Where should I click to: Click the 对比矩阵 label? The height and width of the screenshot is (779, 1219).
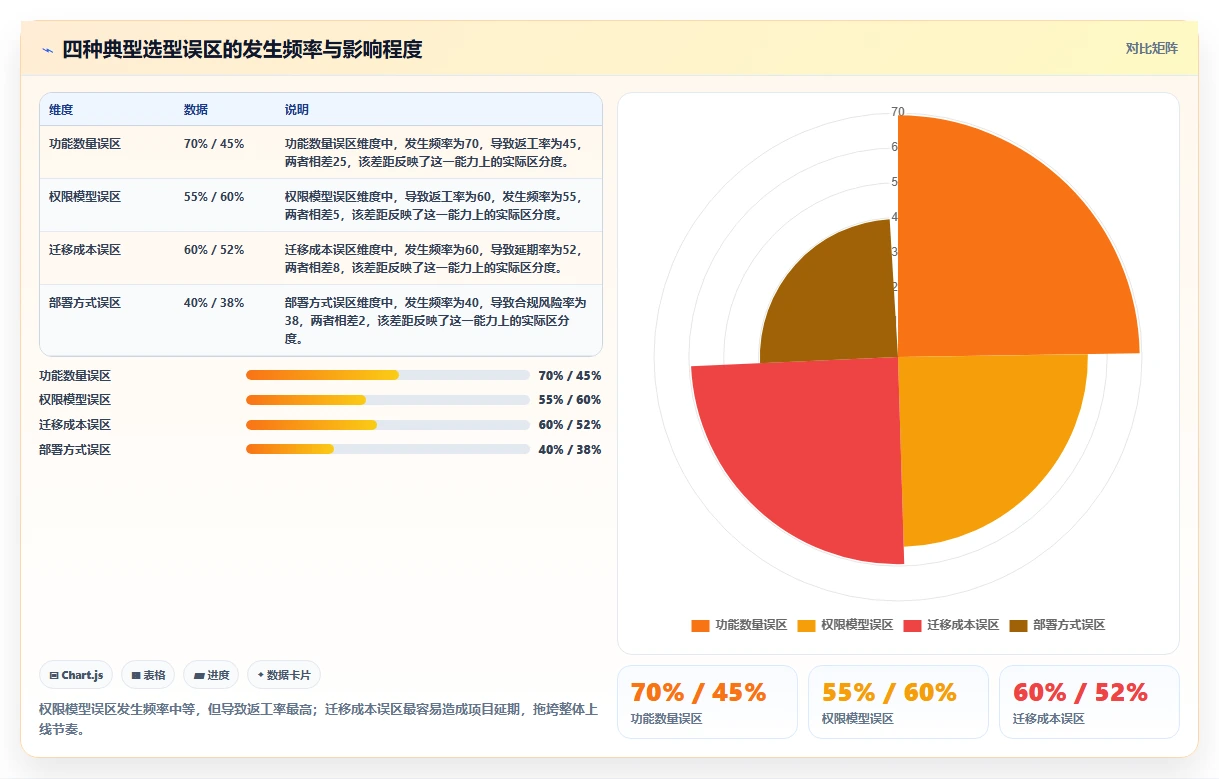tap(1151, 48)
